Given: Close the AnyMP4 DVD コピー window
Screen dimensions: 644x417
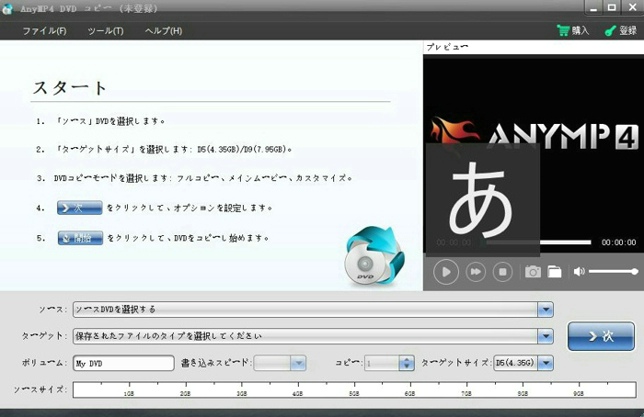Looking at the screenshot, I should click(632, 7).
